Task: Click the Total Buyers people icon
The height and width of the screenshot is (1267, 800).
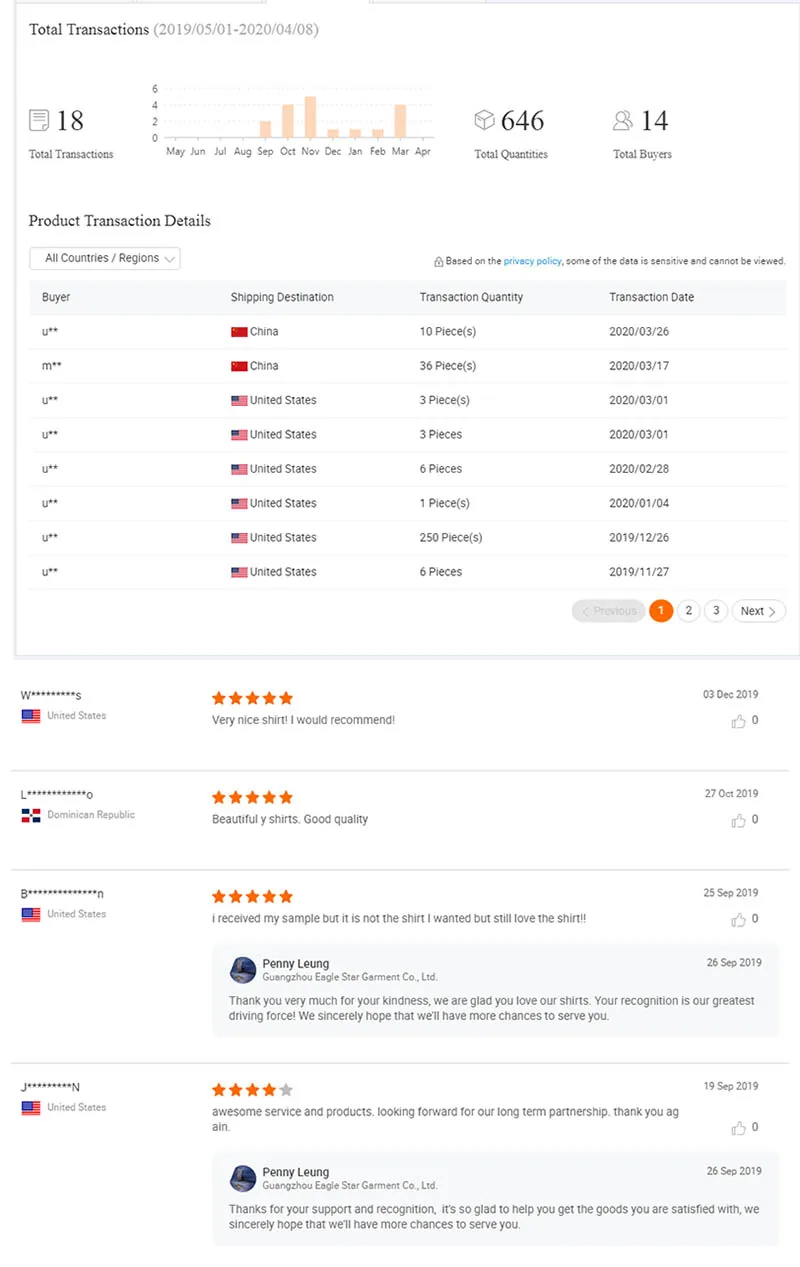Action: [623, 121]
